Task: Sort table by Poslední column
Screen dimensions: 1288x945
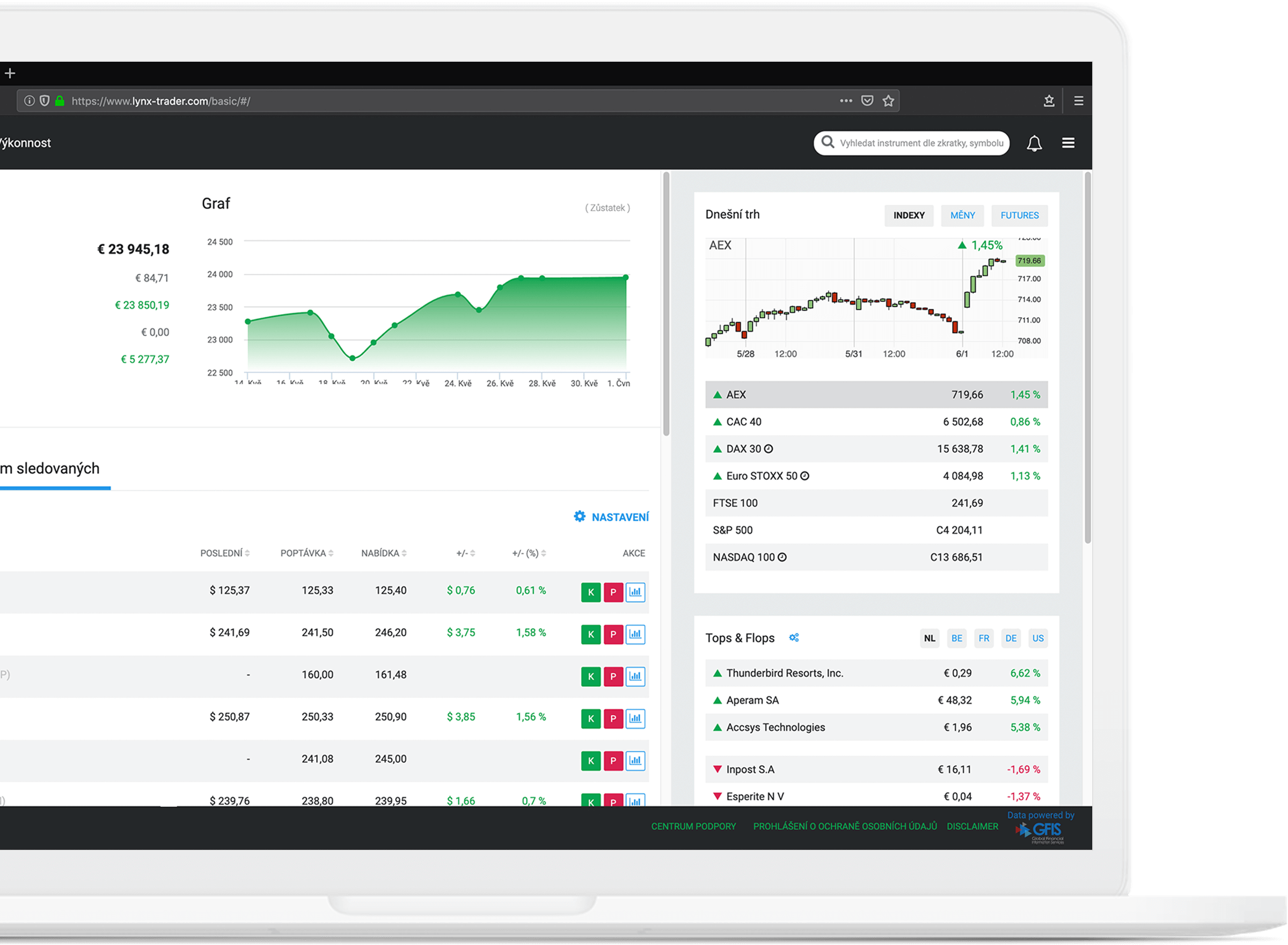Action: click(x=225, y=553)
